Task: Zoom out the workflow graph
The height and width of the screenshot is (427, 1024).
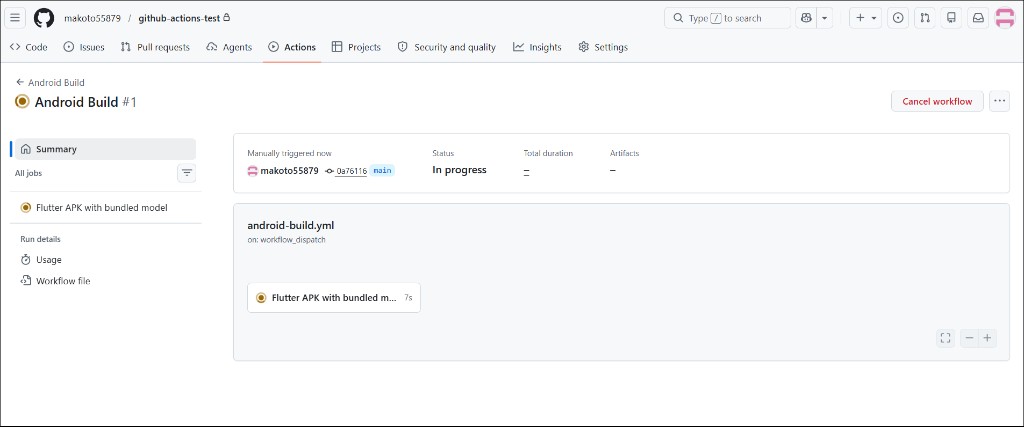Action: (x=969, y=338)
